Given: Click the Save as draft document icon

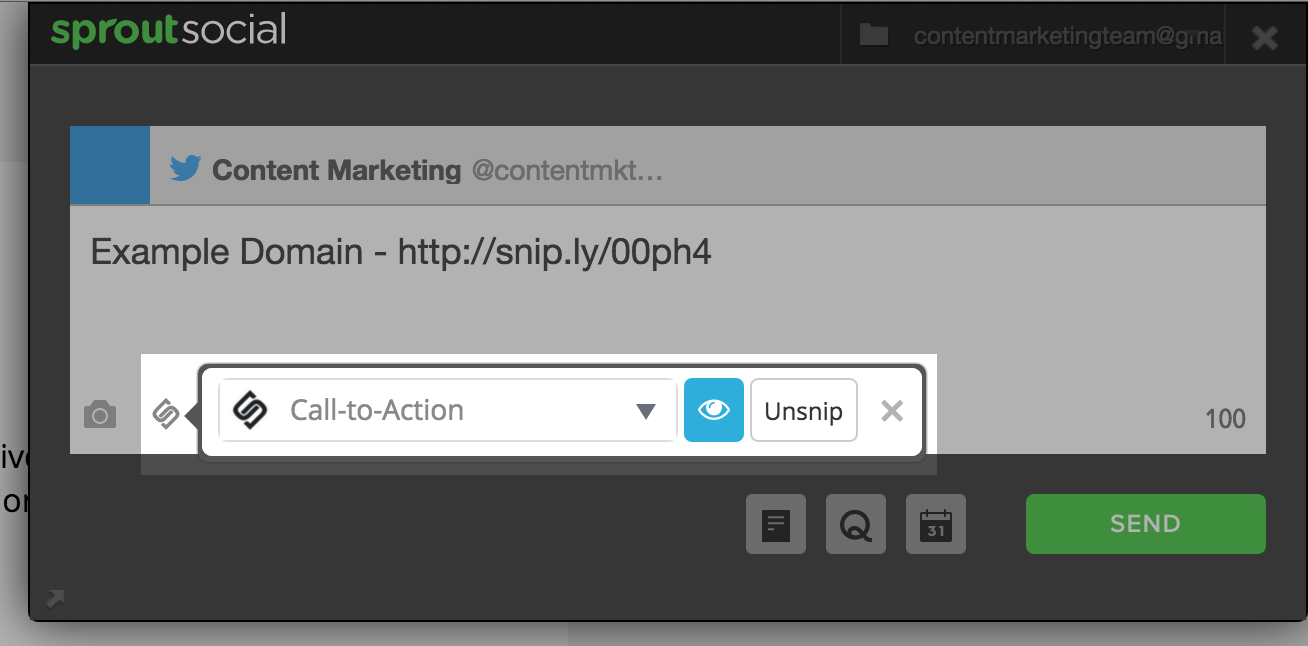Looking at the screenshot, I should click(x=776, y=524).
